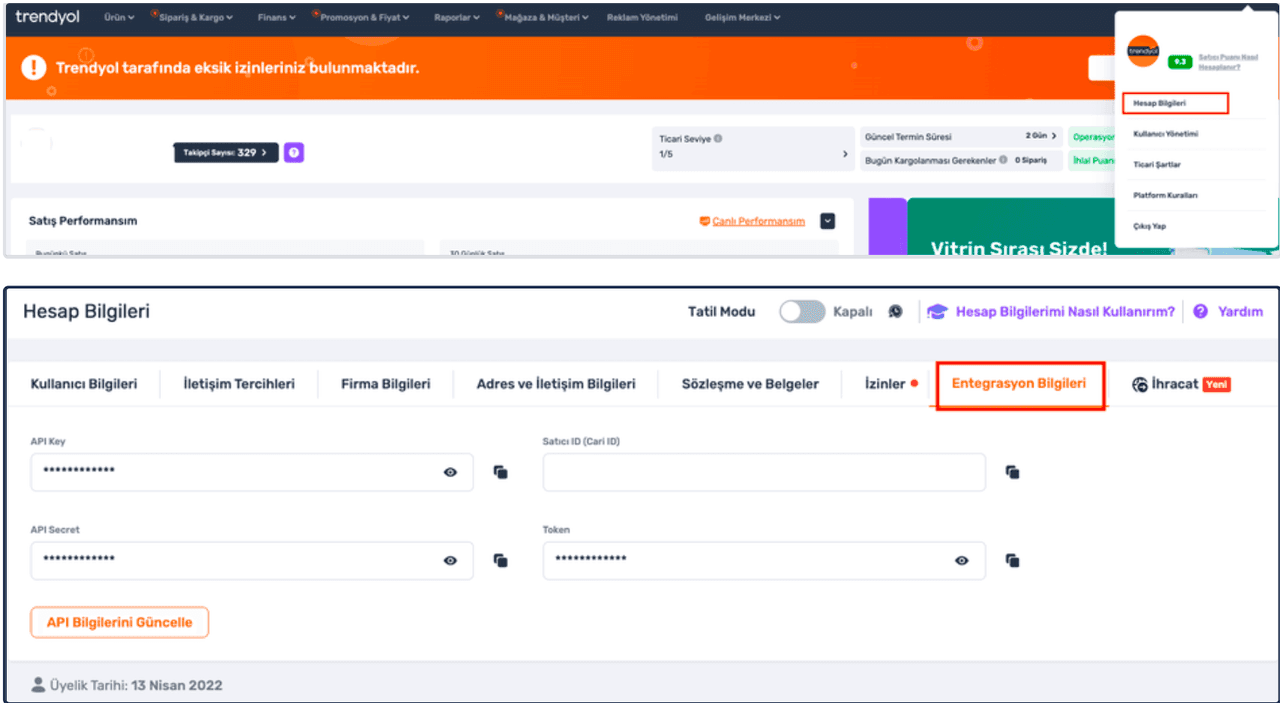Viewport: 1280px width, 703px height.
Task: Click the Trendyol logo in top bar
Action: click(x=48, y=17)
